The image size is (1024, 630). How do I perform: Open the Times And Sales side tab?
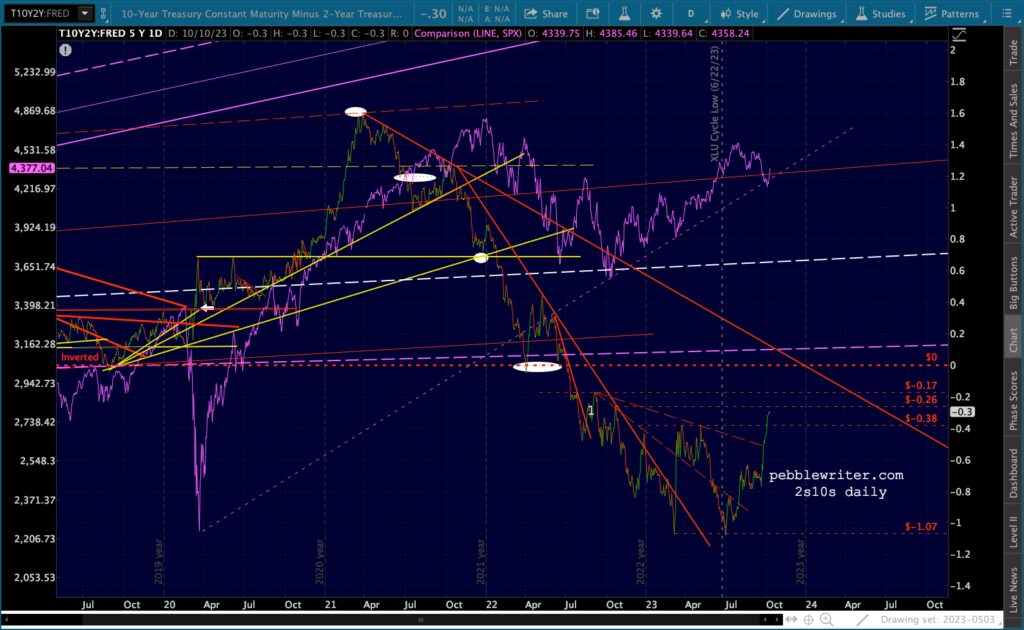tap(1014, 121)
